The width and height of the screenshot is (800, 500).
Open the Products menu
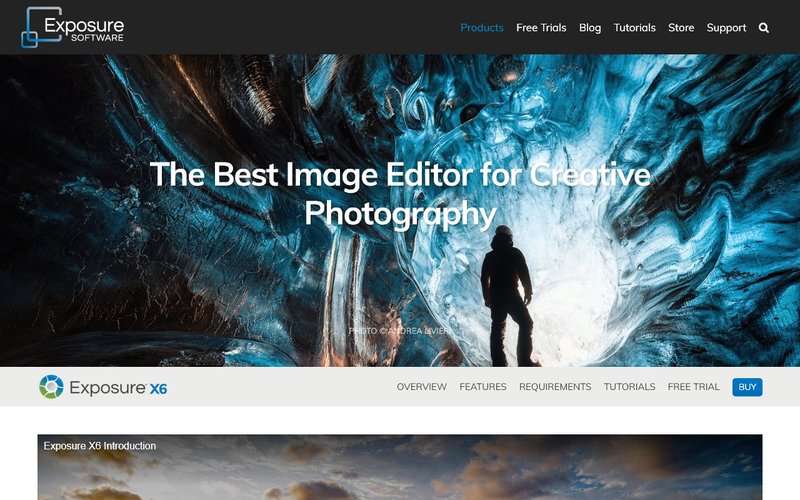click(482, 28)
